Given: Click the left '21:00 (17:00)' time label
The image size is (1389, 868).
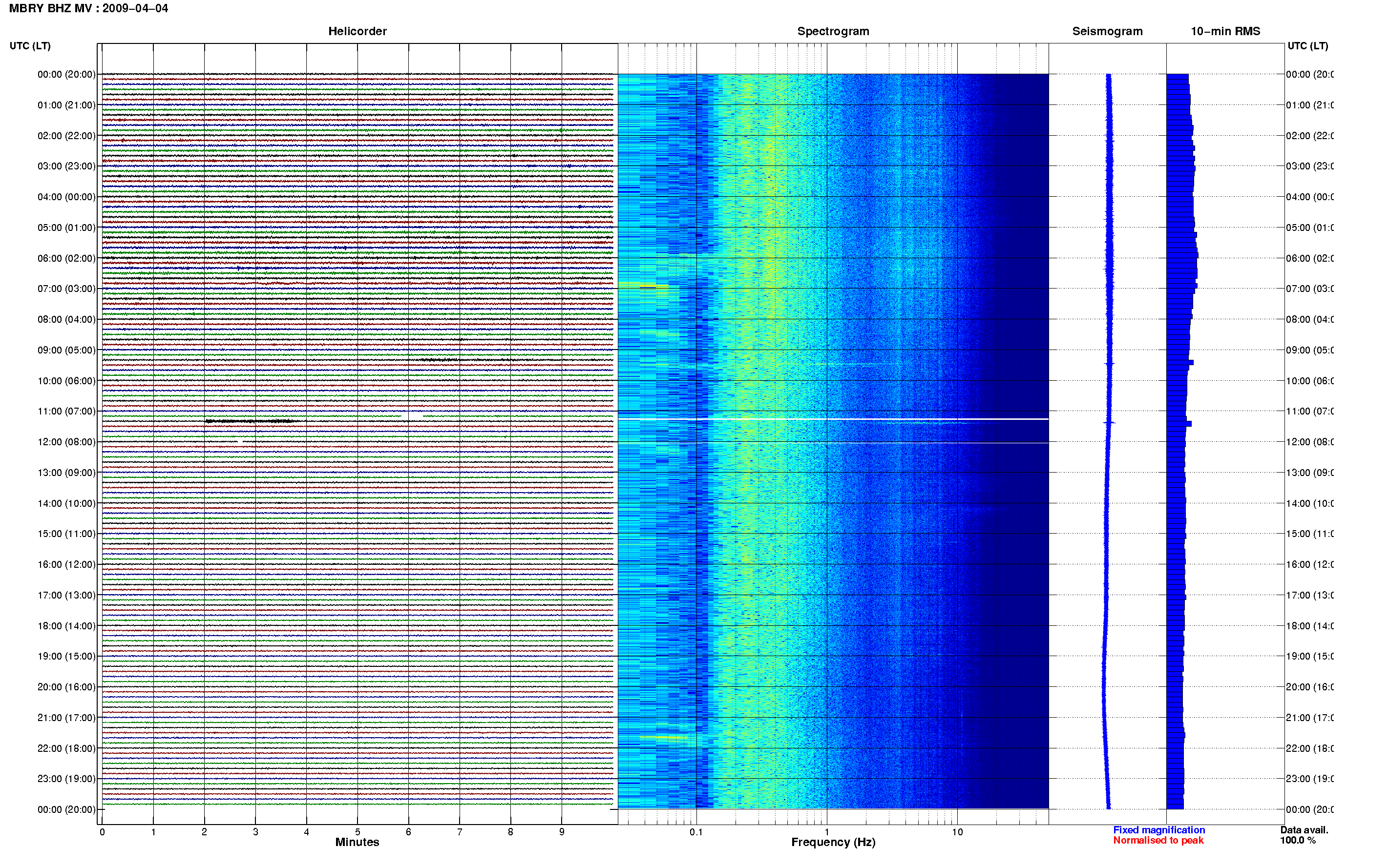Looking at the screenshot, I should click(x=66, y=718).
